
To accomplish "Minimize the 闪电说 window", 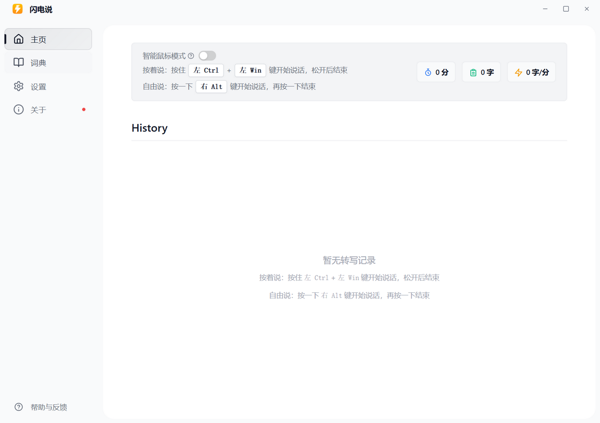I will [x=545, y=9].
